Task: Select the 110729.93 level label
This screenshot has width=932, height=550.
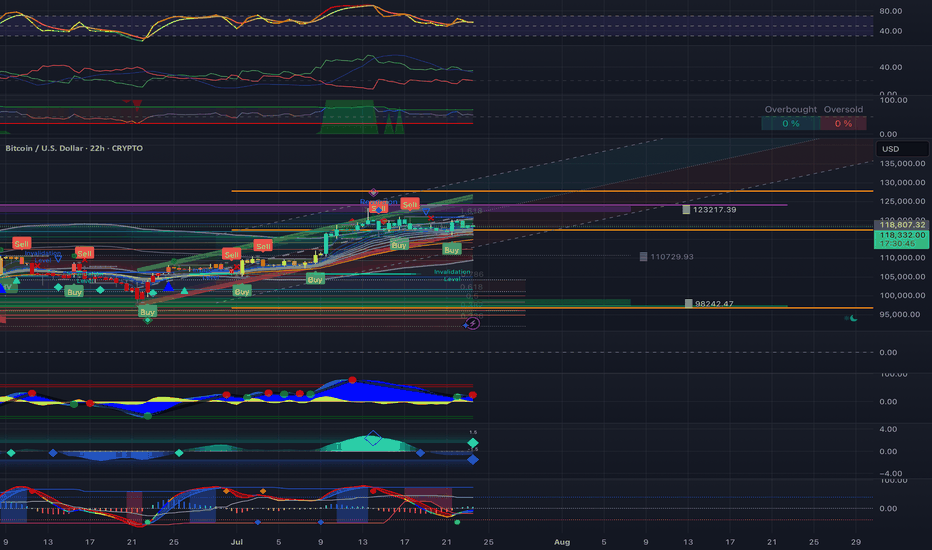Action: [x=672, y=257]
